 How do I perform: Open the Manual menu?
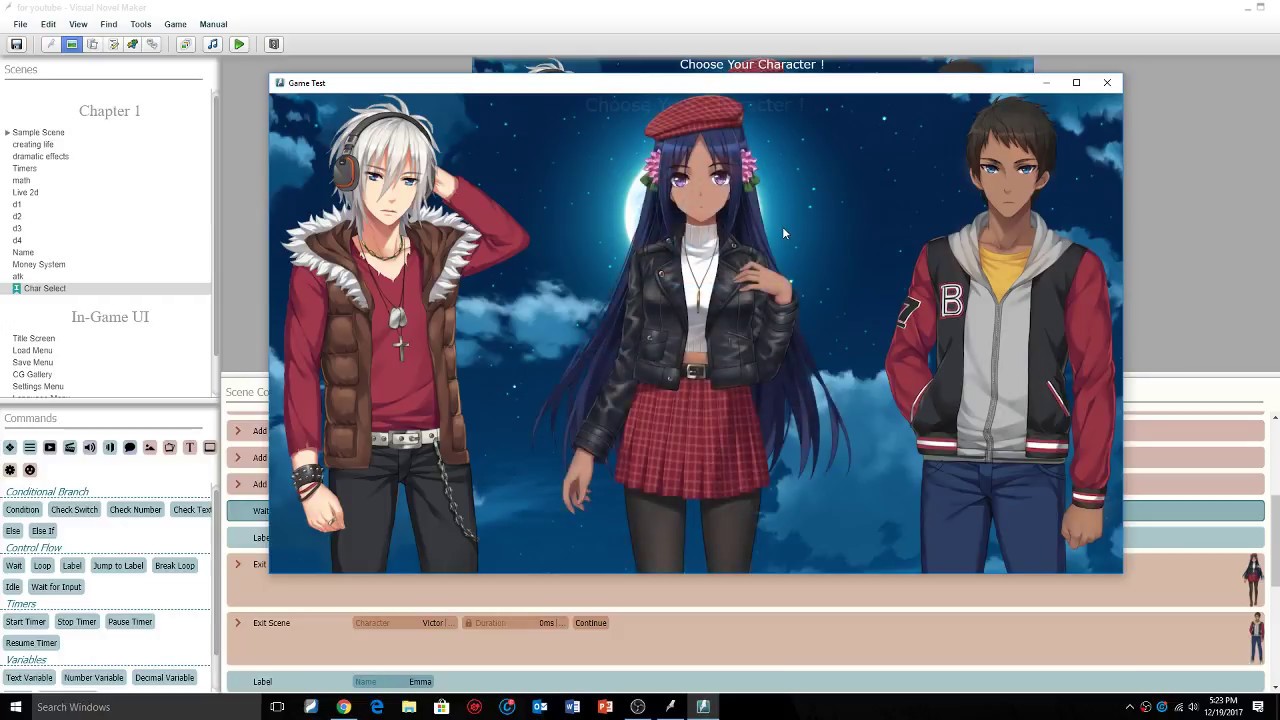coord(213,24)
